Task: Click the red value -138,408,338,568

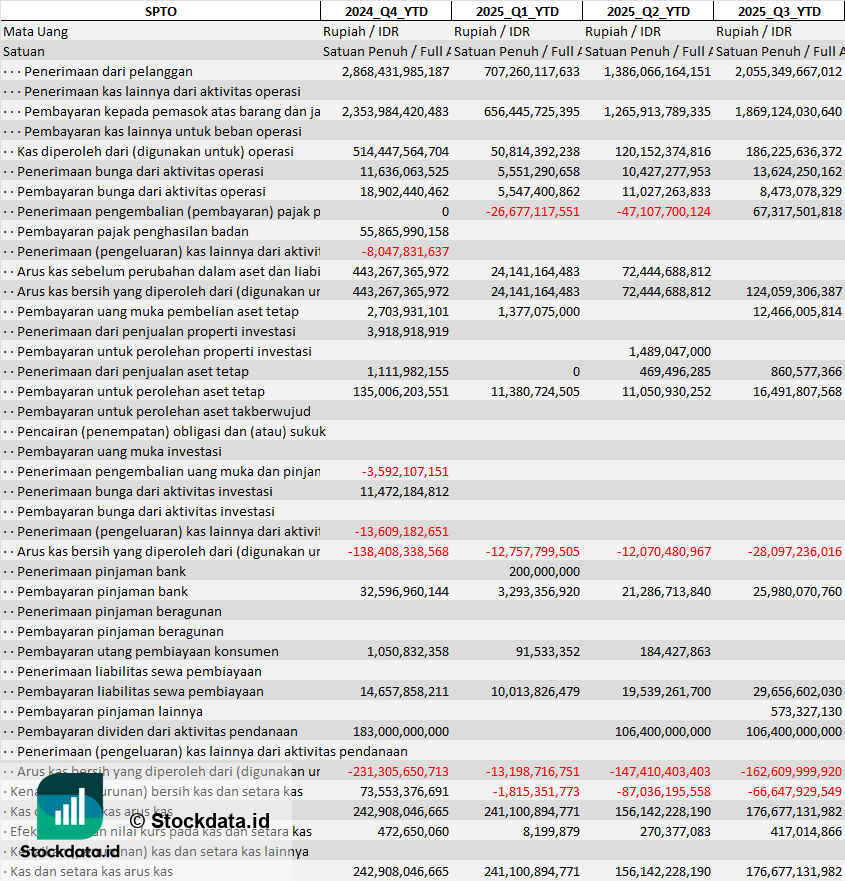Action: coord(398,552)
